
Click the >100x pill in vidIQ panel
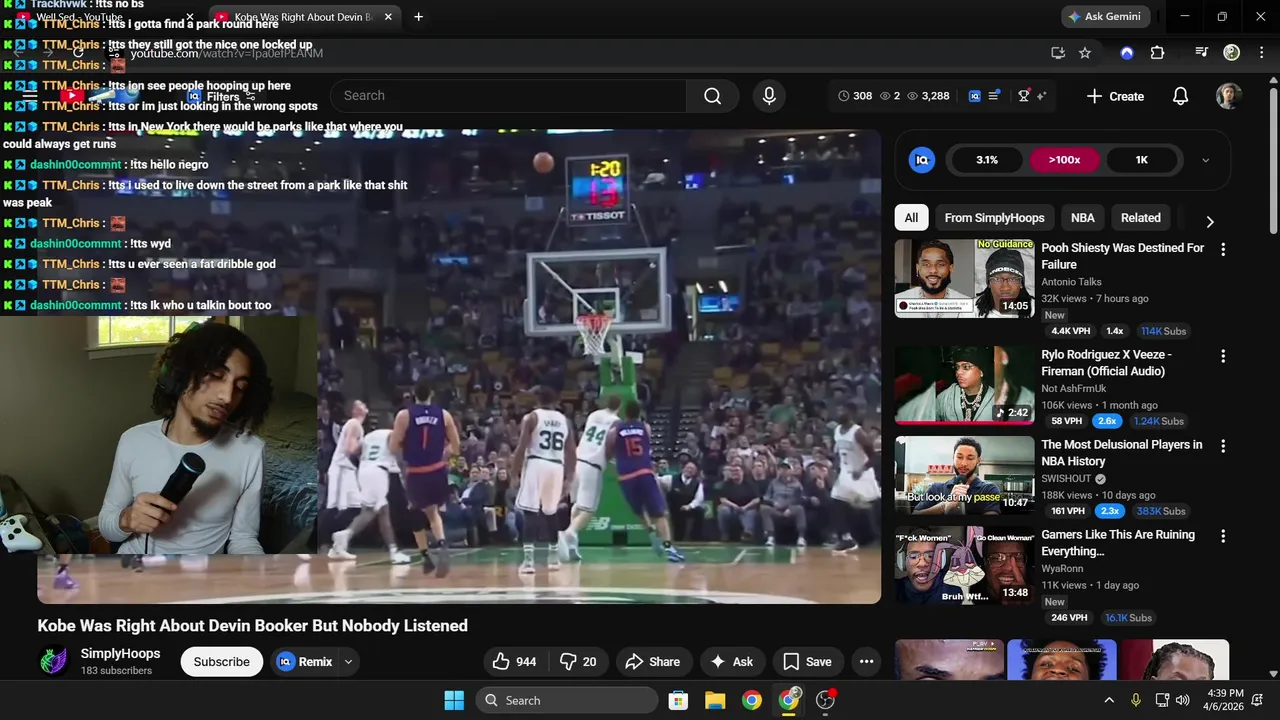[x=1064, y=160]
